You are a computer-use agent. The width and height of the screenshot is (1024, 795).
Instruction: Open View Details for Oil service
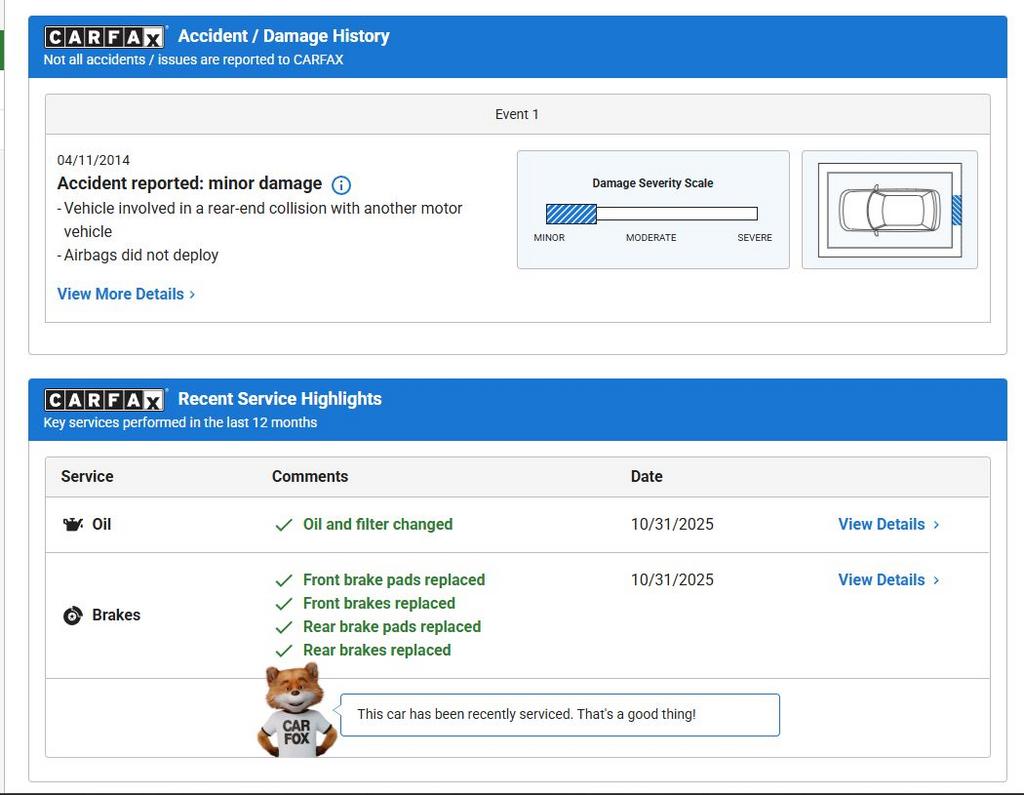click(888, 524)
